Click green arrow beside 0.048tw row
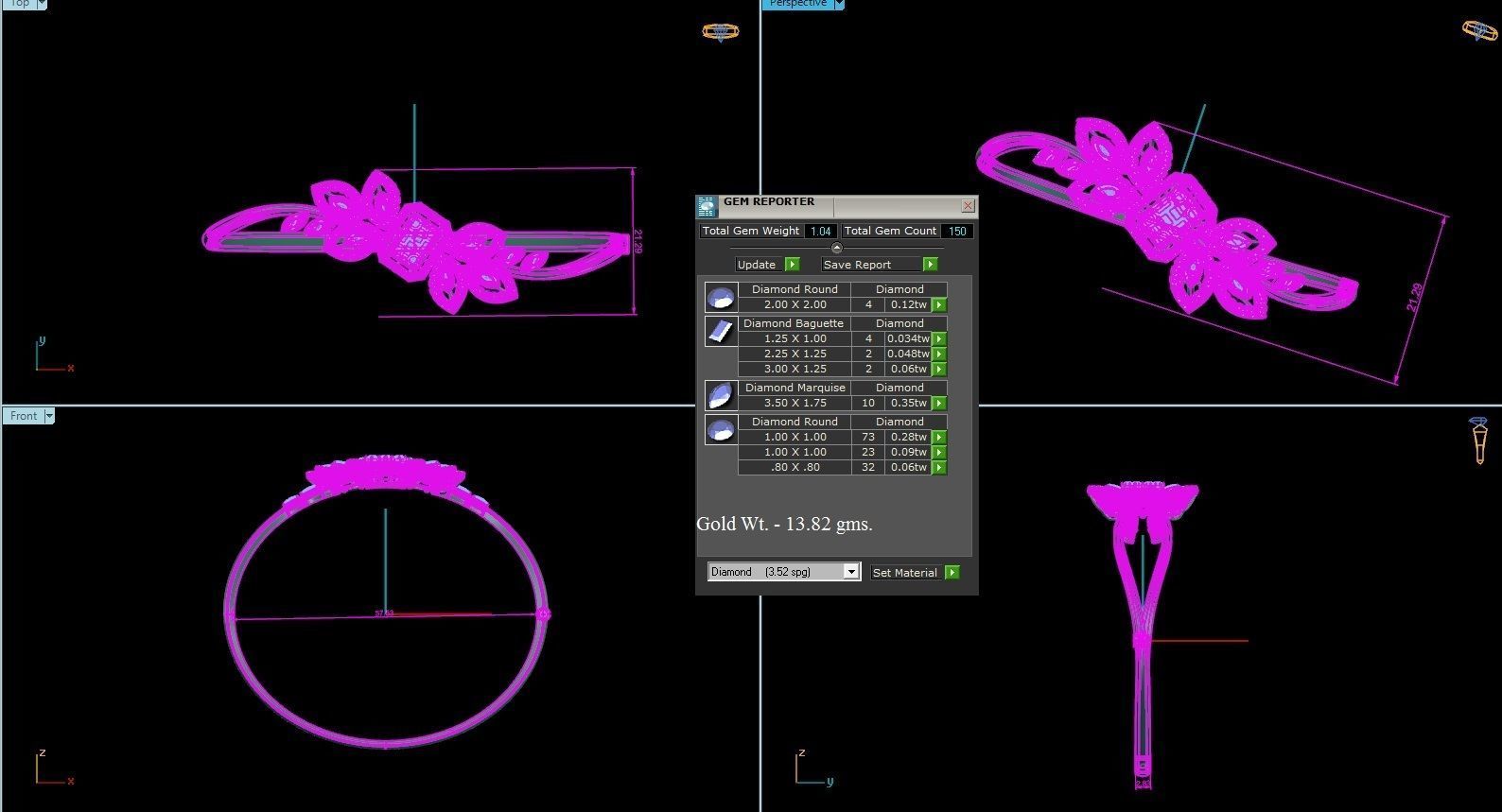The width and height of the screenshot is (1502, 812). point(939,354)
